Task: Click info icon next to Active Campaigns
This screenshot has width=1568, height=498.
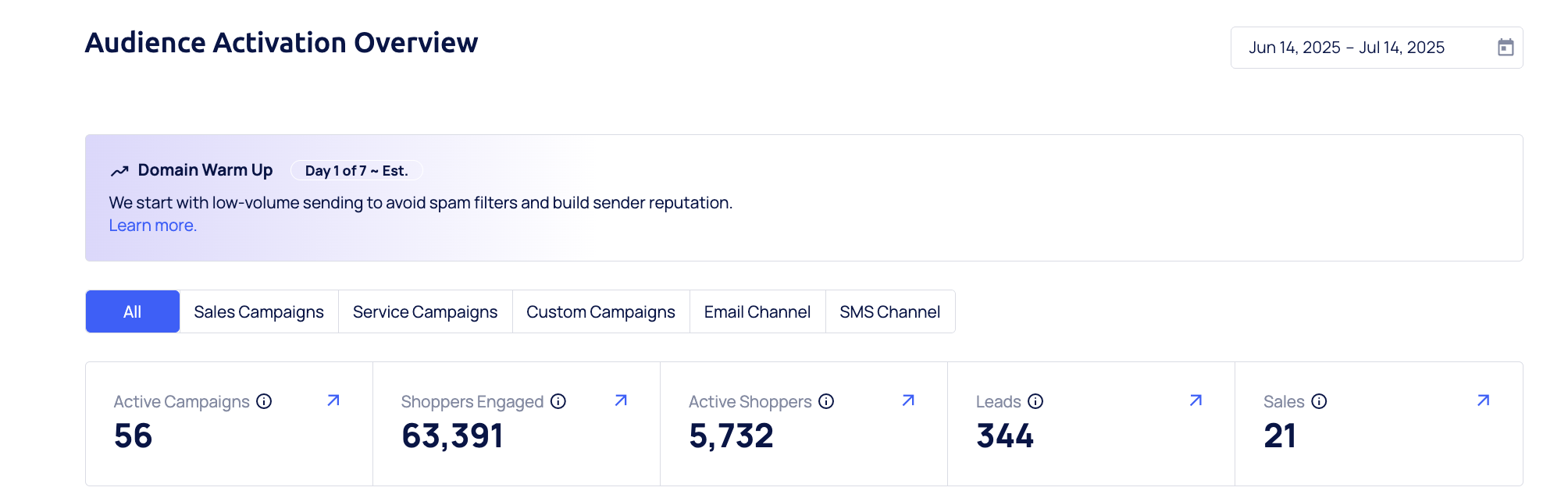Action: tap(264, 401)
